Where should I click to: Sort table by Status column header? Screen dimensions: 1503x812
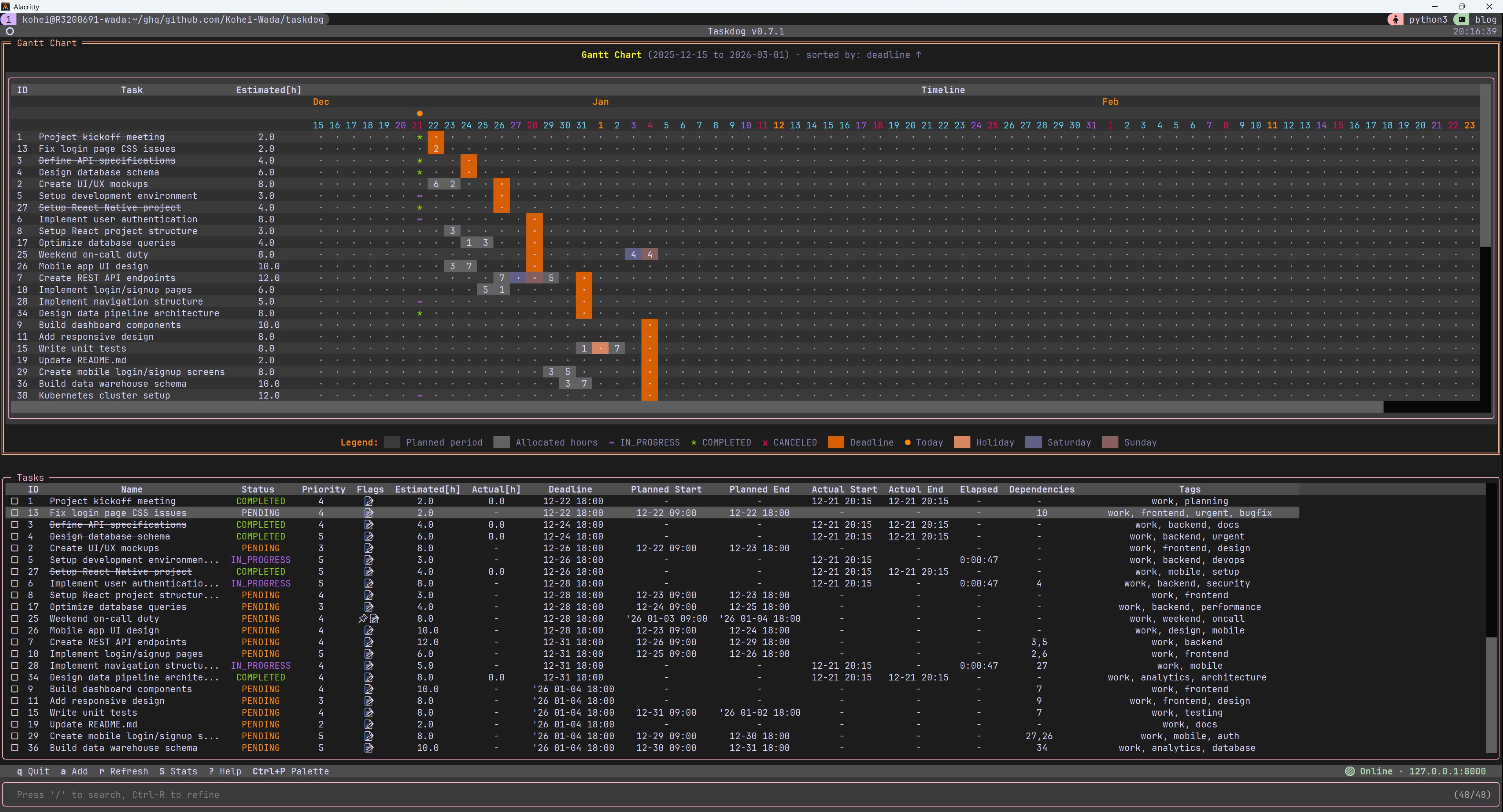click(x=257, y=489)
